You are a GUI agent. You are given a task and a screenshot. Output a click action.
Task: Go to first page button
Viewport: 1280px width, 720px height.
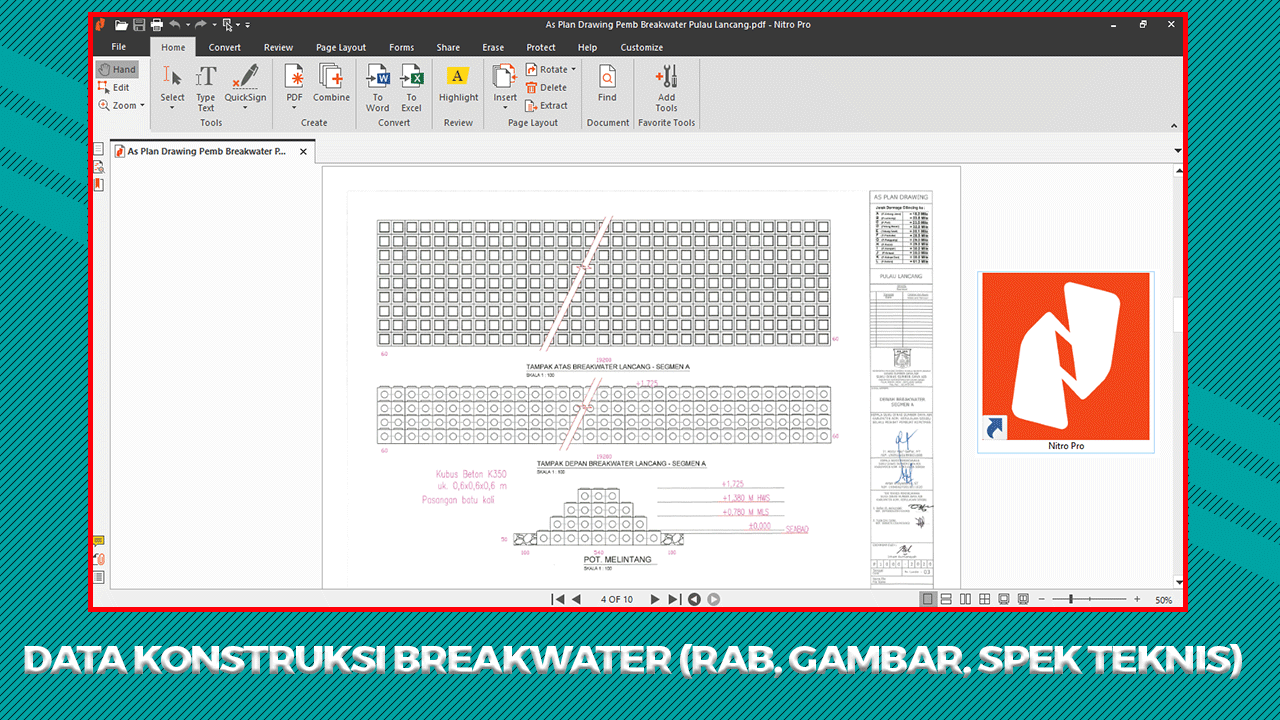click(558, 599)
